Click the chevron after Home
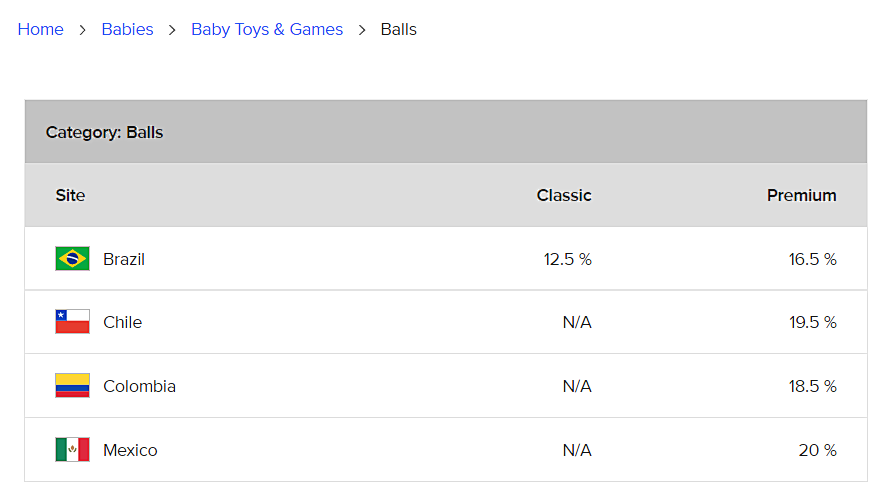The height and width of the screenshot is (501, 890). pyautogui.click(x=82, y=30)
